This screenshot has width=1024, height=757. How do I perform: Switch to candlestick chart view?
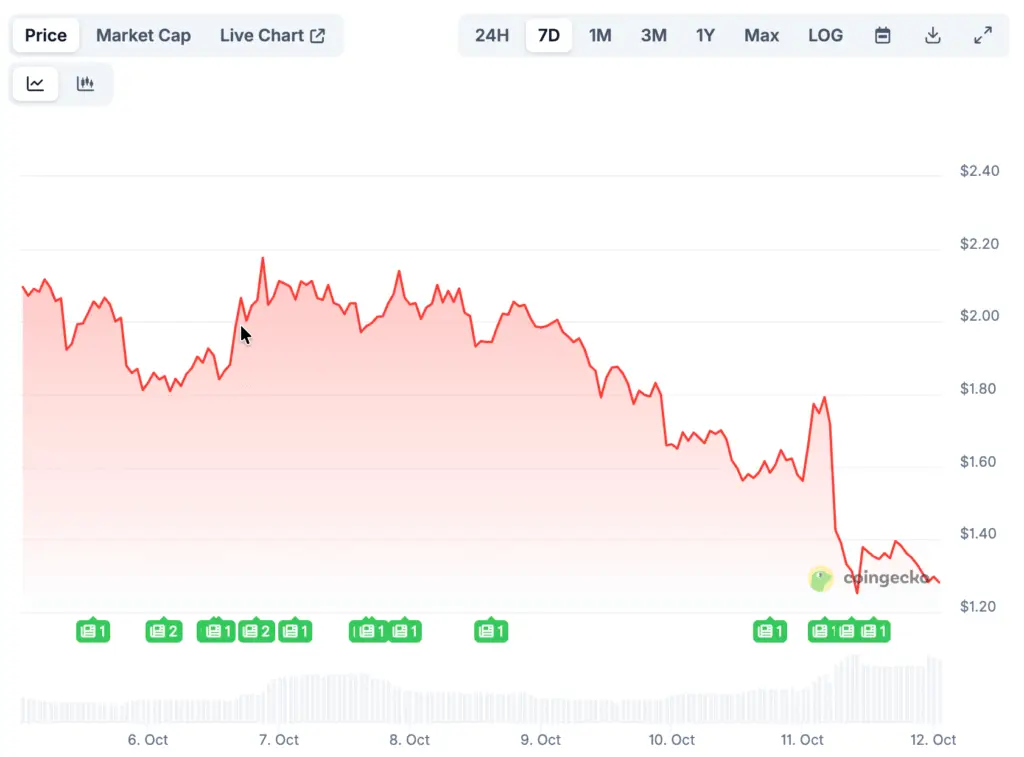(85, 84)
